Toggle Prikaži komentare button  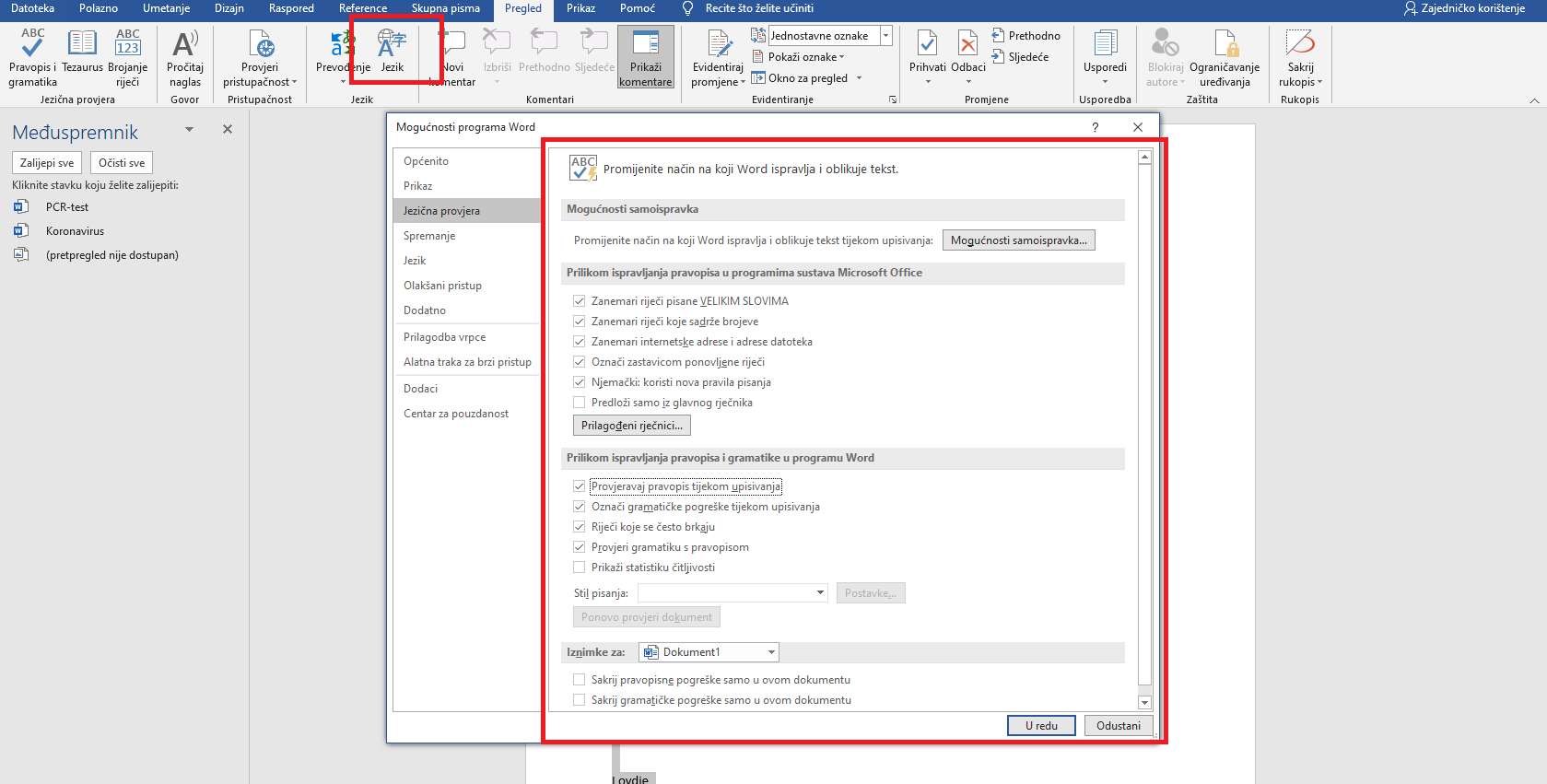pyautogui.click(x=646, y=57)
